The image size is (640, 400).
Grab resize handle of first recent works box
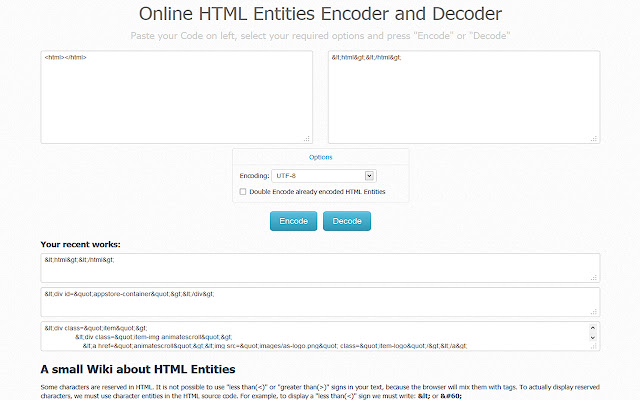tap(594, 278)
